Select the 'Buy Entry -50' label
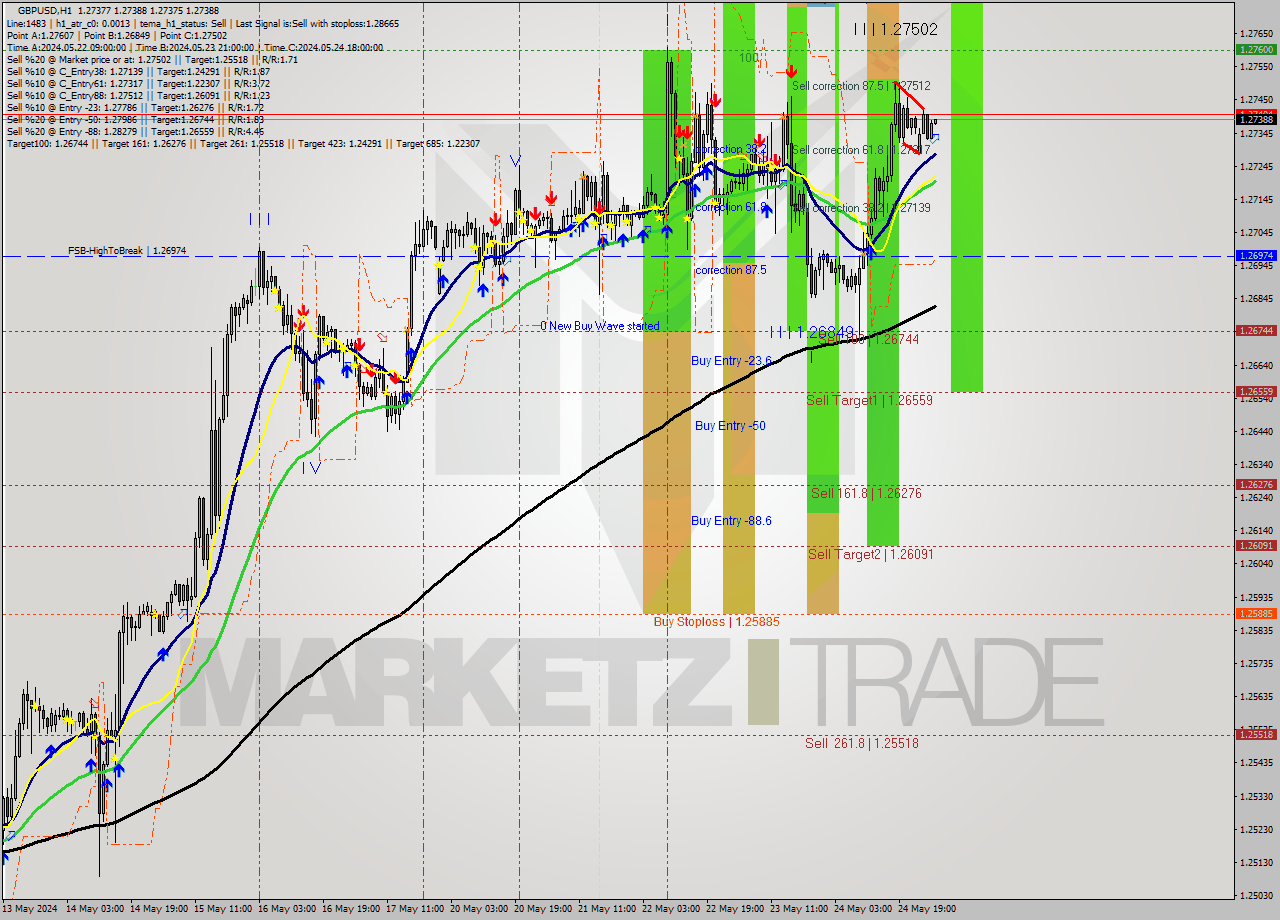 (x=730, y=426)
